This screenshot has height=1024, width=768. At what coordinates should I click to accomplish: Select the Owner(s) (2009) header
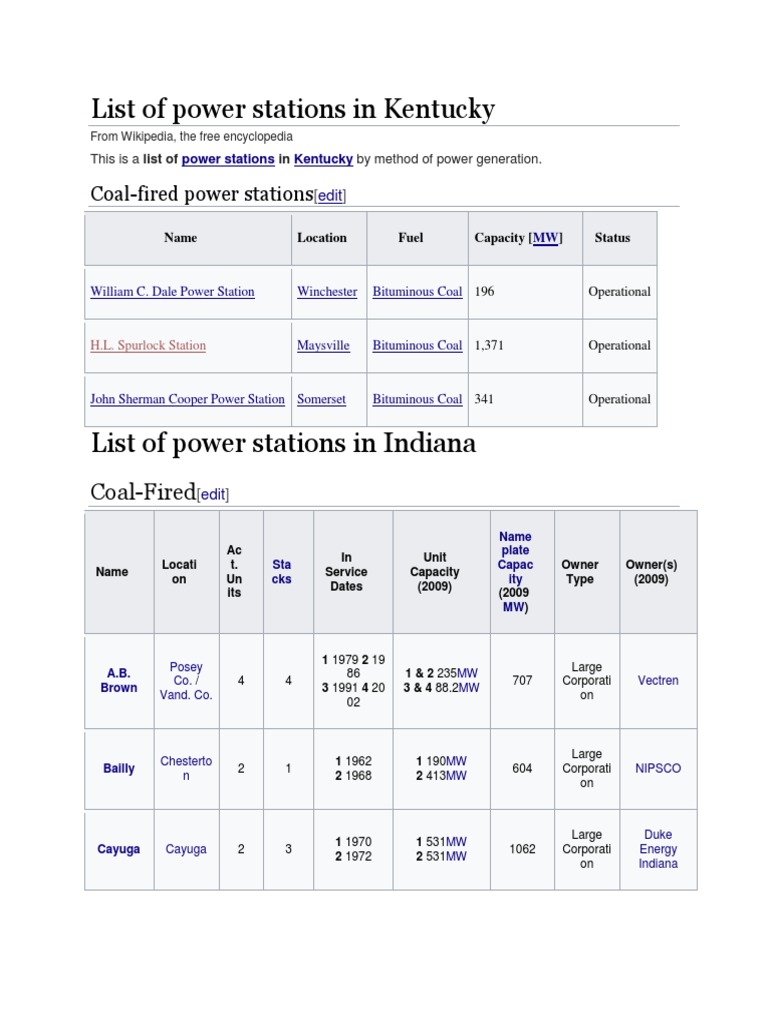tap(651, 571)
